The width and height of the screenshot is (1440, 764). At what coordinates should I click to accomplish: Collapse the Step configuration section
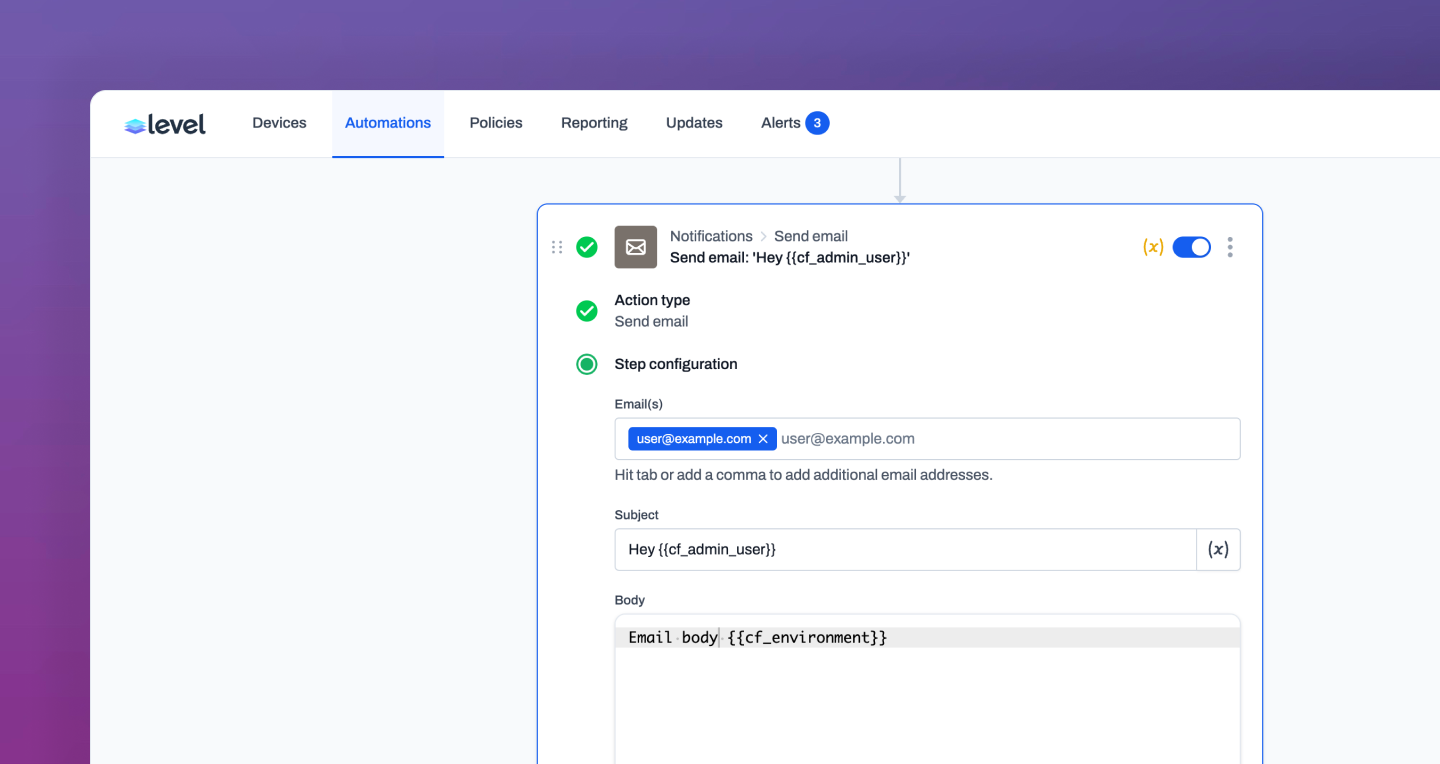pos(676,364)
